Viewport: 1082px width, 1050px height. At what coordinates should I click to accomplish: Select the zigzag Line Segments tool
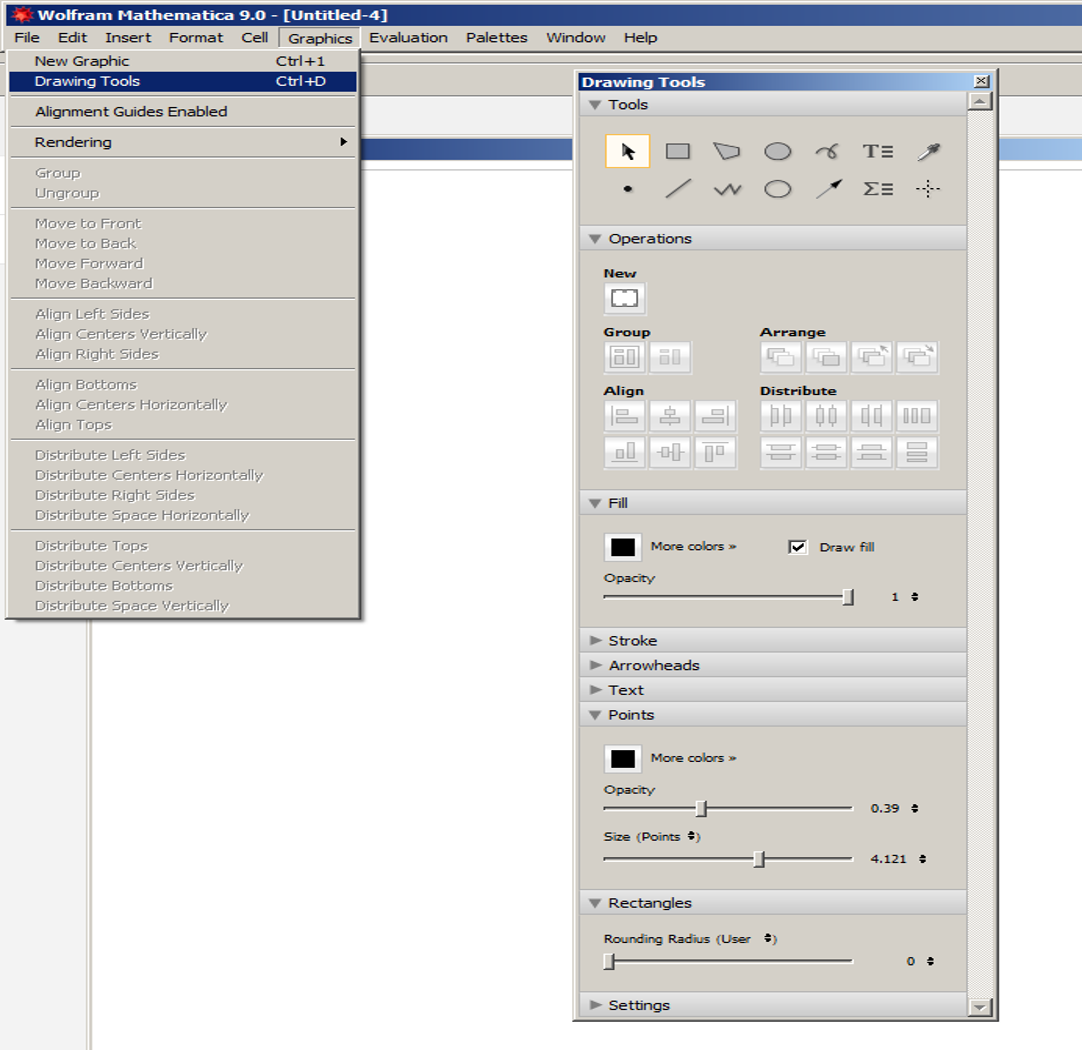727,189
